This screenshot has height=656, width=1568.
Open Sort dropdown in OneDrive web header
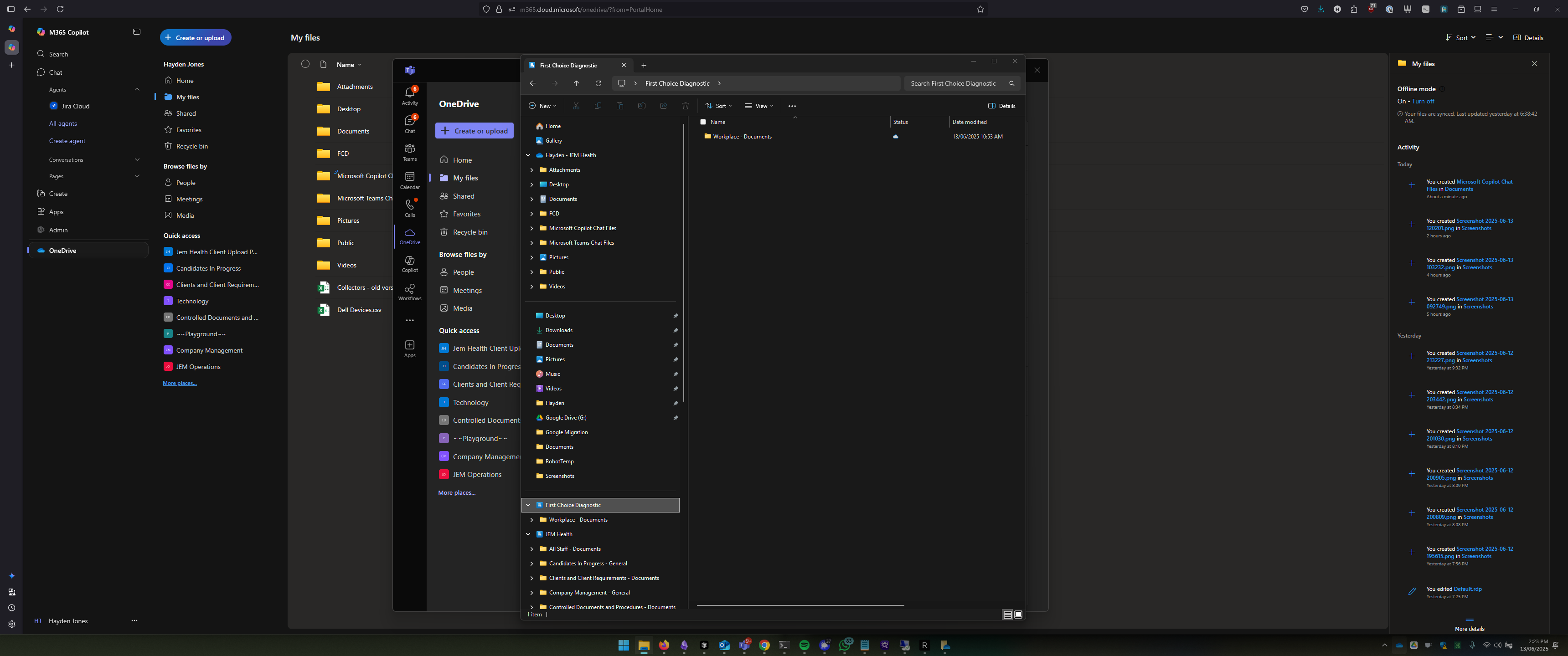[1460, 38]
